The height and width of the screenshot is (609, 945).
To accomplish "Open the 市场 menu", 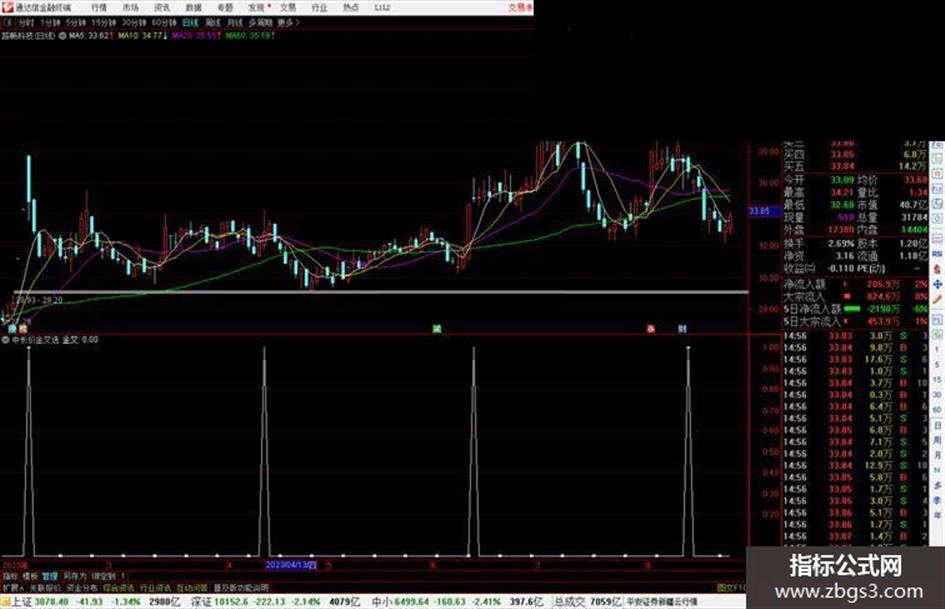I will point(130,7).
